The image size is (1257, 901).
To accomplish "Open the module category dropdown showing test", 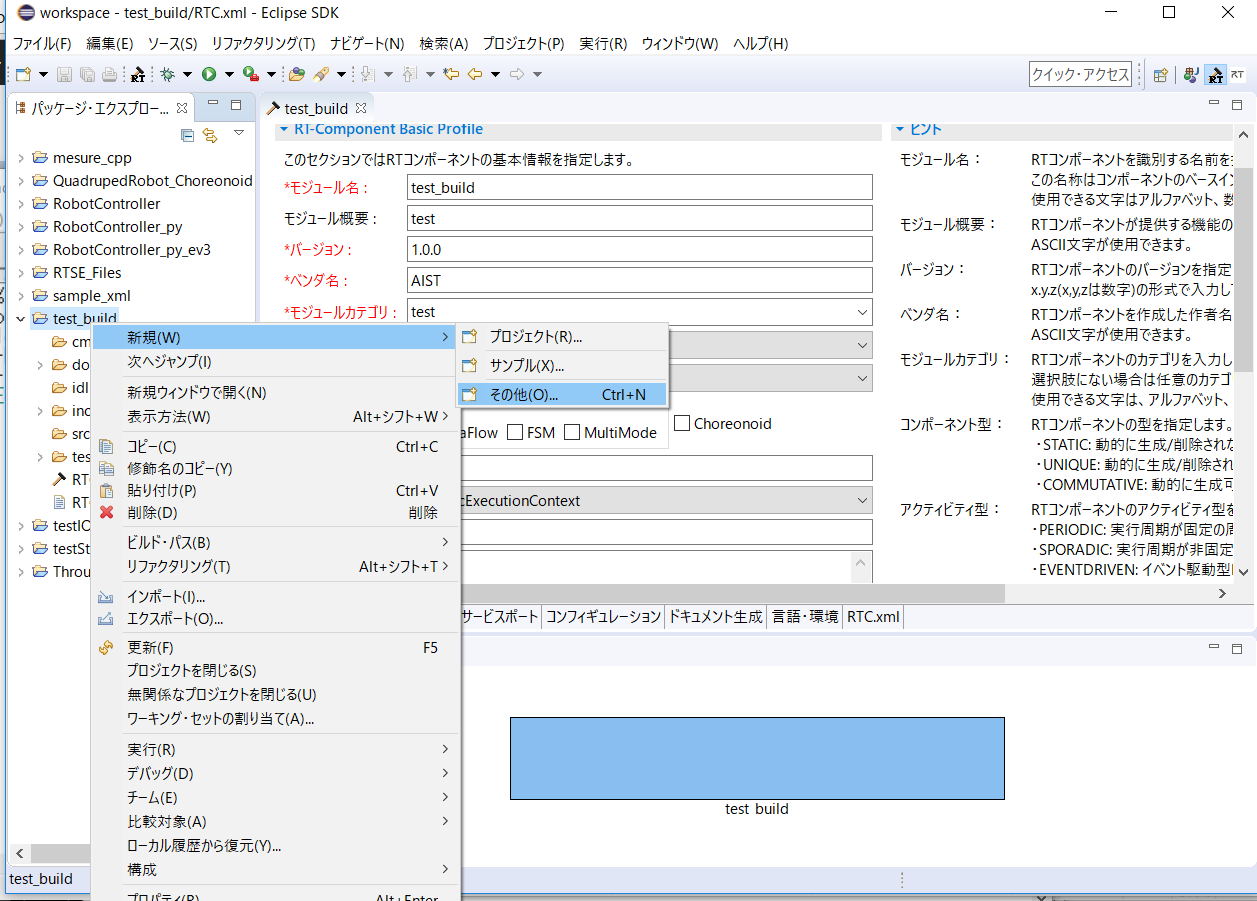I will 863,312.
